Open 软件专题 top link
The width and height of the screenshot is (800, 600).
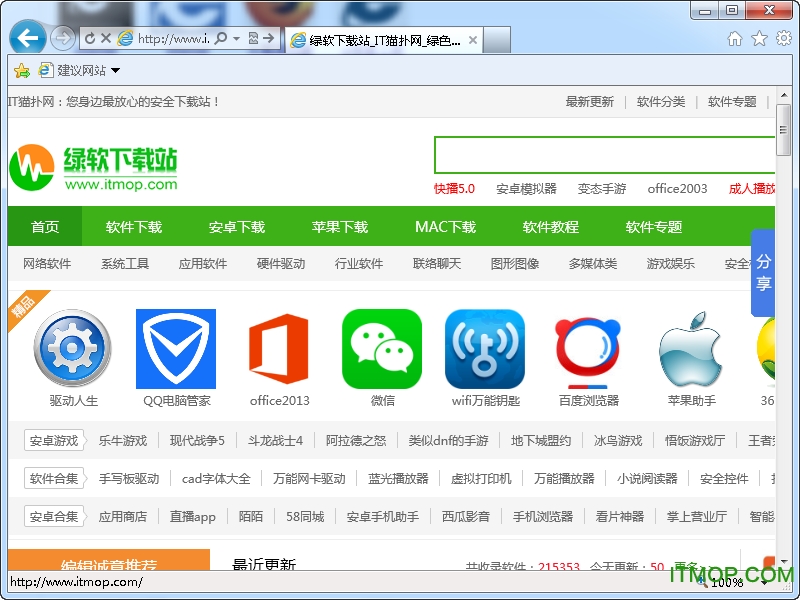(732, 102)
